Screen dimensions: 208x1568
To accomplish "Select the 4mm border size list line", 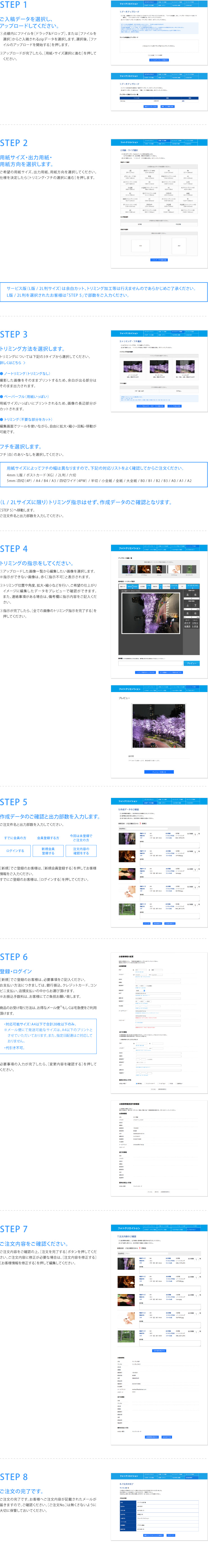I will pos(41,475).
